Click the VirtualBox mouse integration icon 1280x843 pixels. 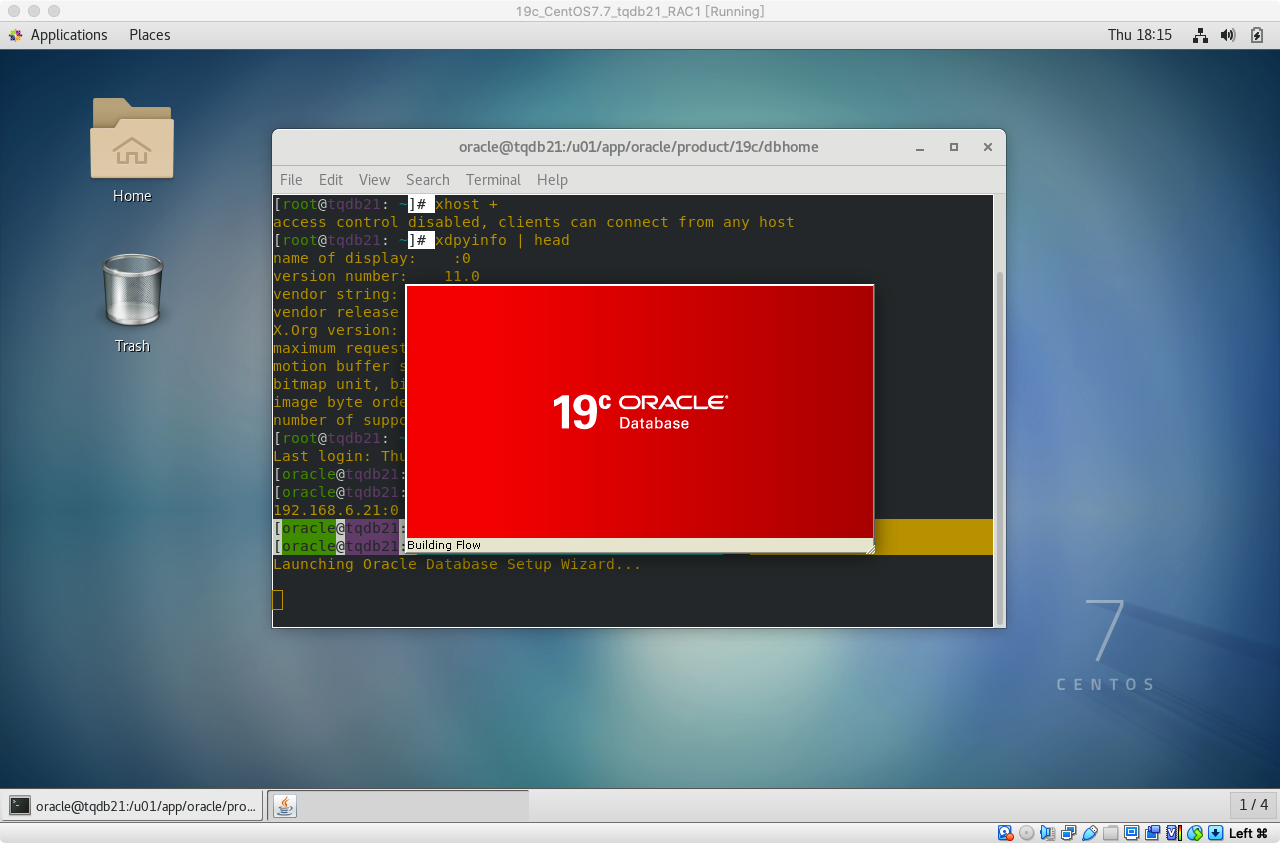pos(1195,833)
